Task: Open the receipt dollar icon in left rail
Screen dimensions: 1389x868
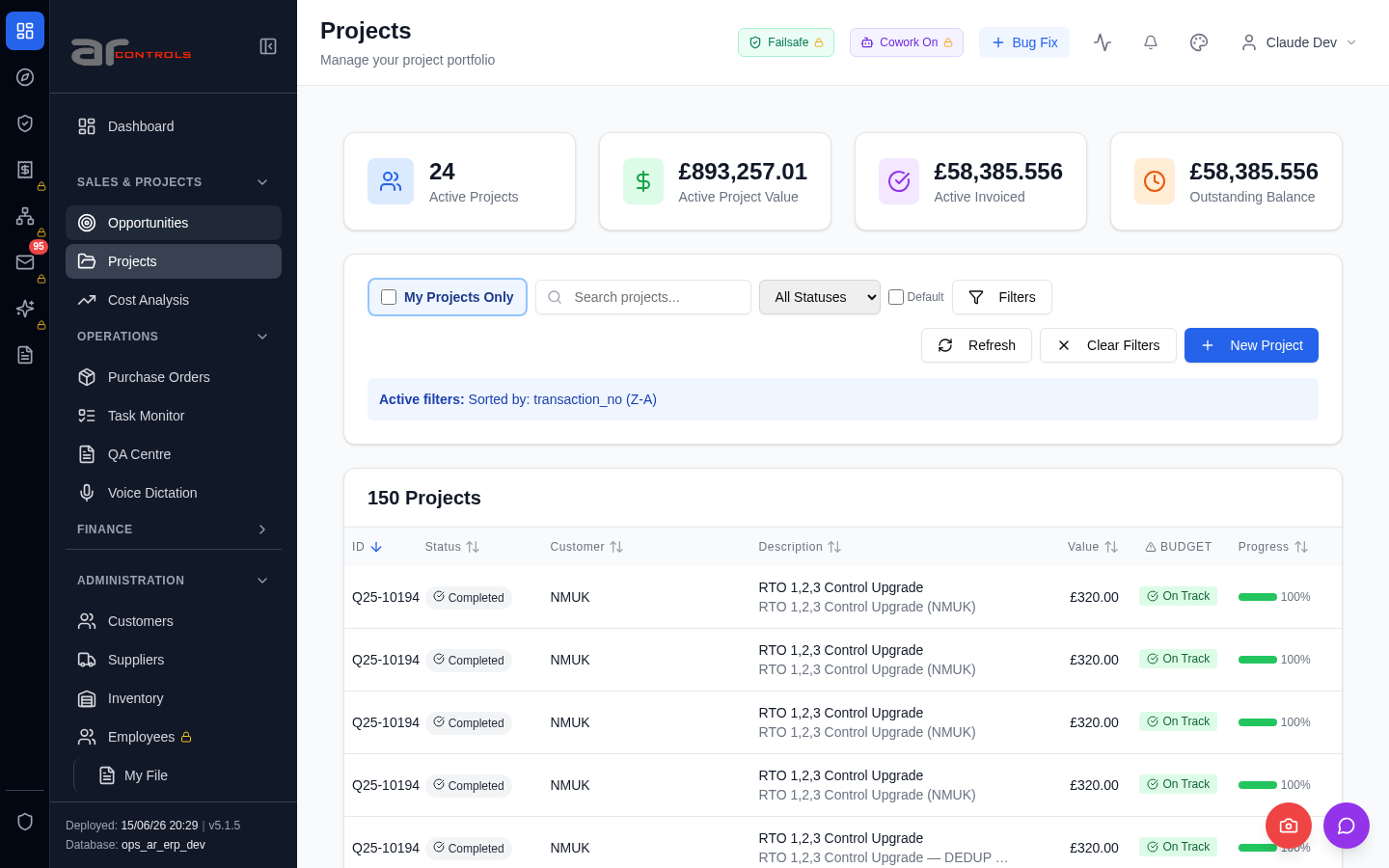Action: [25, 170]
